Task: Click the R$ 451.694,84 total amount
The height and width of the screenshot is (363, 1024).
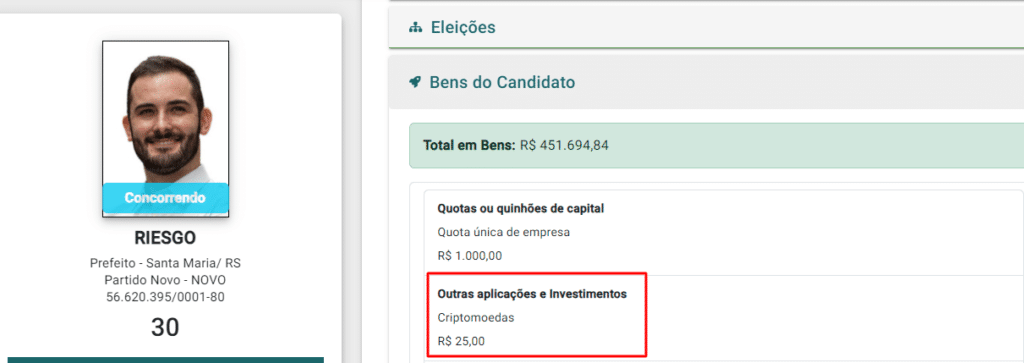Action: pos(564,145)
